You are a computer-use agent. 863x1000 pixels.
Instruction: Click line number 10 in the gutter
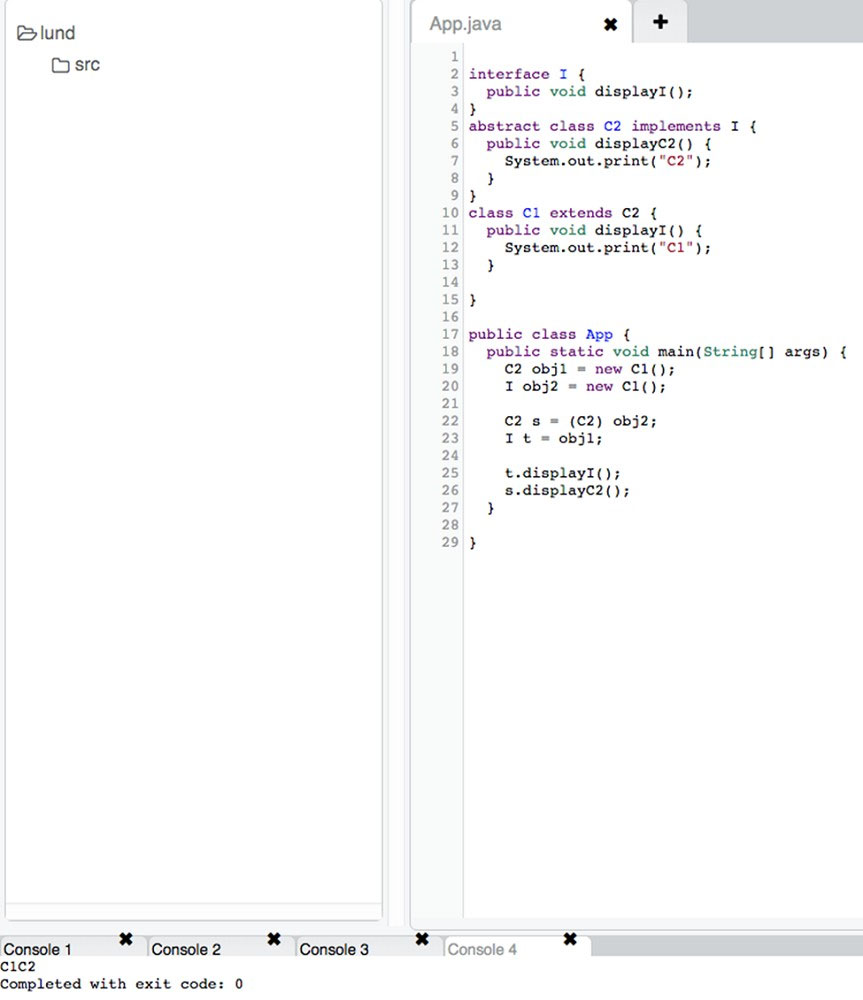click(450, 213)
